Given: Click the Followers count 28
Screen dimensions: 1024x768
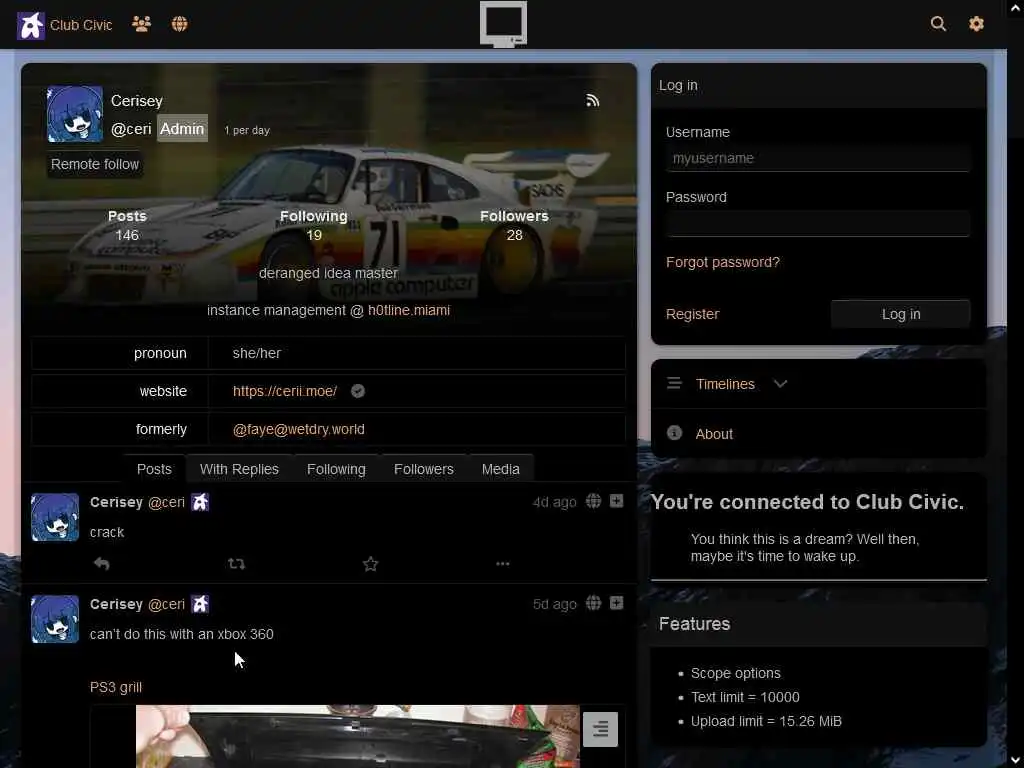Looking at the screenshot, I should click(515, 235).
